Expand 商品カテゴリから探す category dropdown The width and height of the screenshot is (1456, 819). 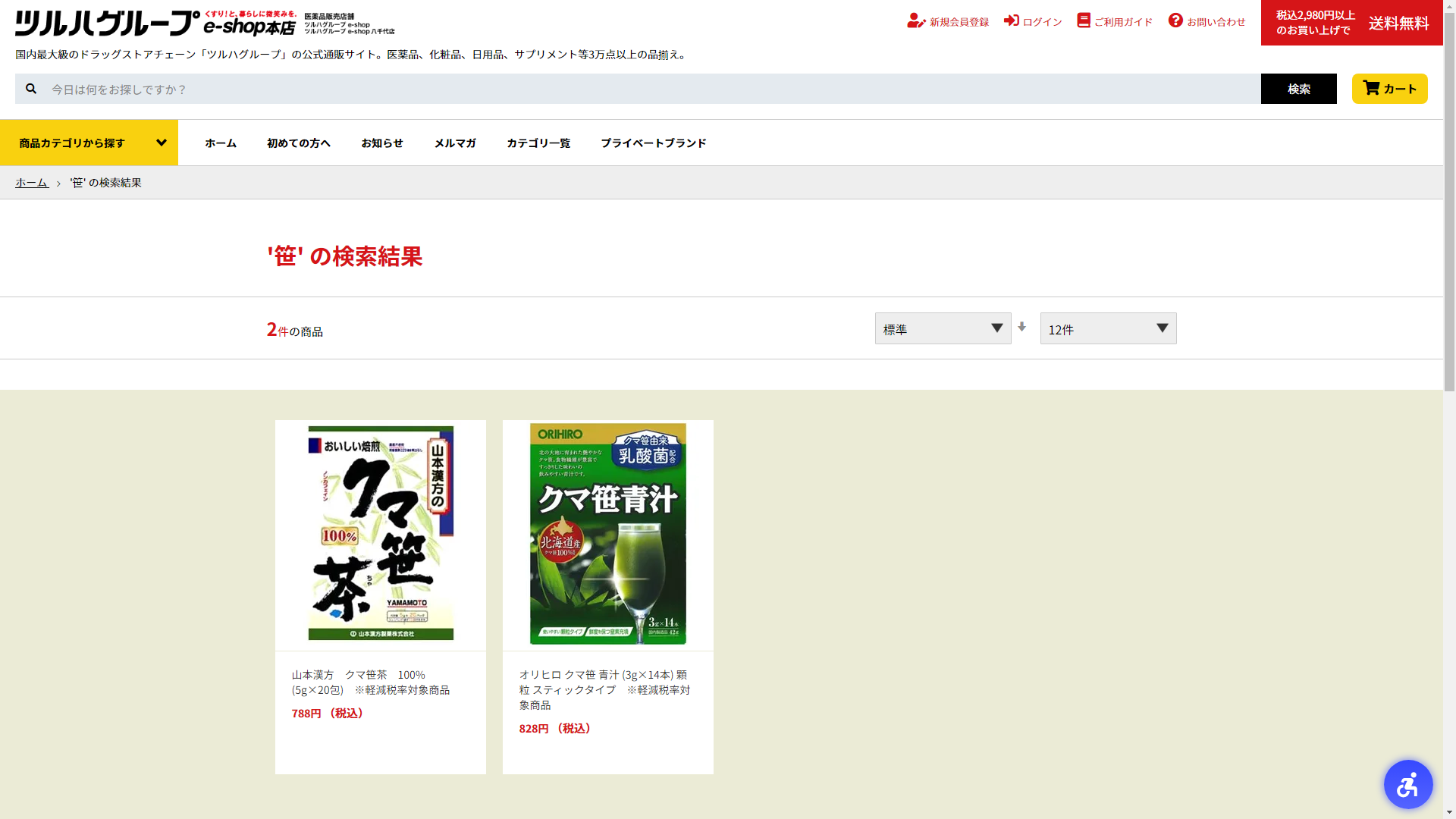click(89, 143)
